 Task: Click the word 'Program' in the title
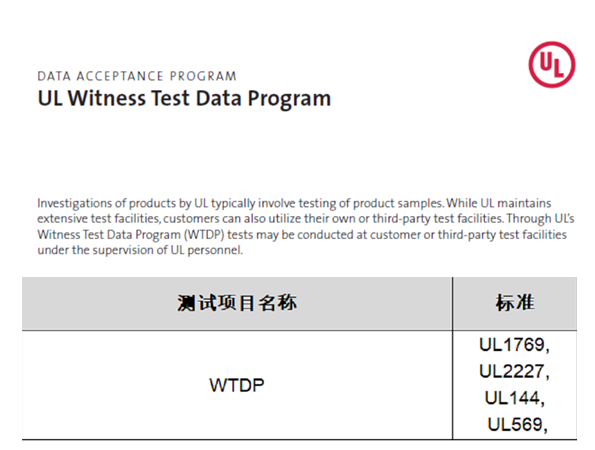[x=289, y=99]
